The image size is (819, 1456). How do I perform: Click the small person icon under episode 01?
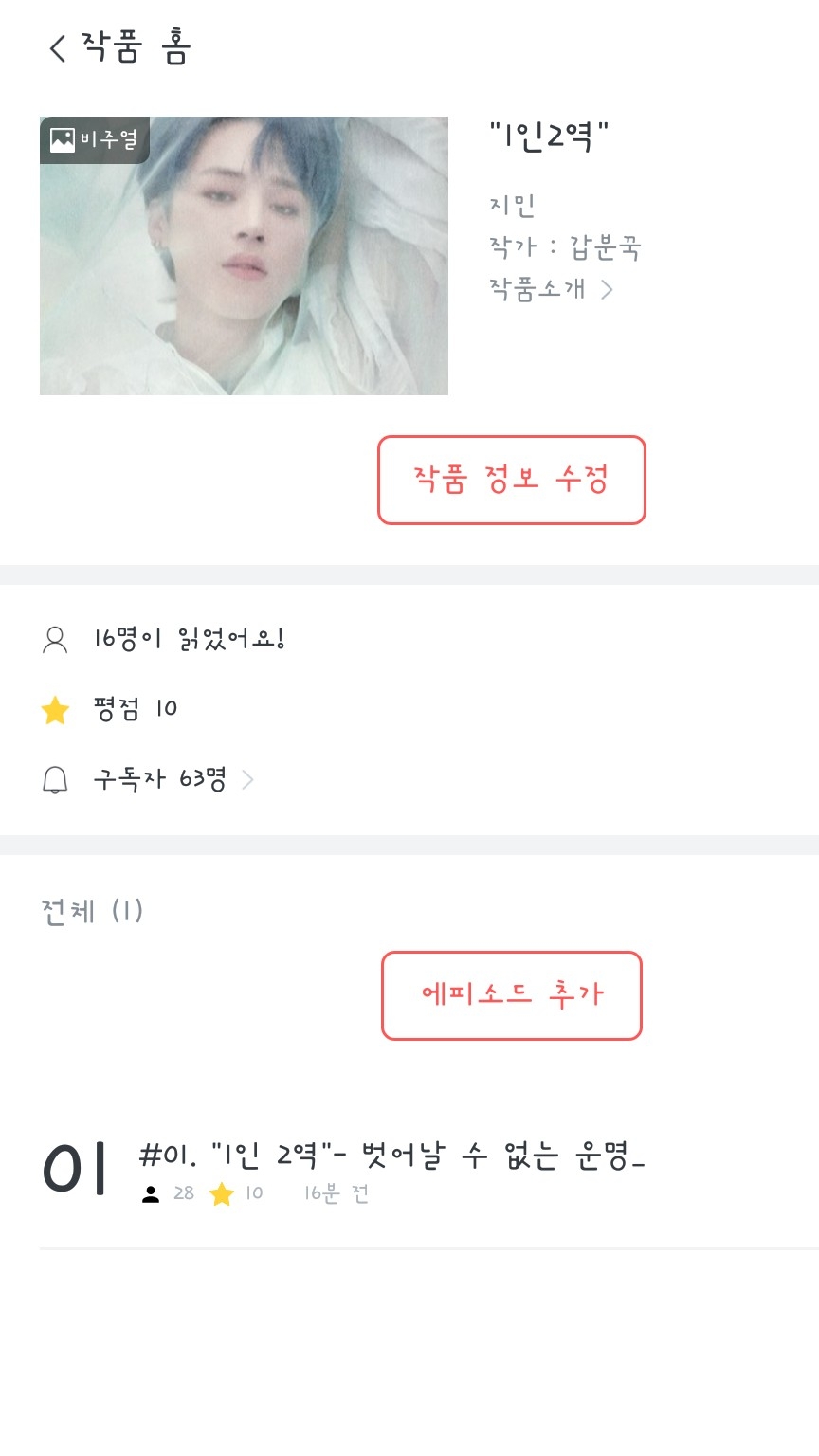click(151, 1194)
